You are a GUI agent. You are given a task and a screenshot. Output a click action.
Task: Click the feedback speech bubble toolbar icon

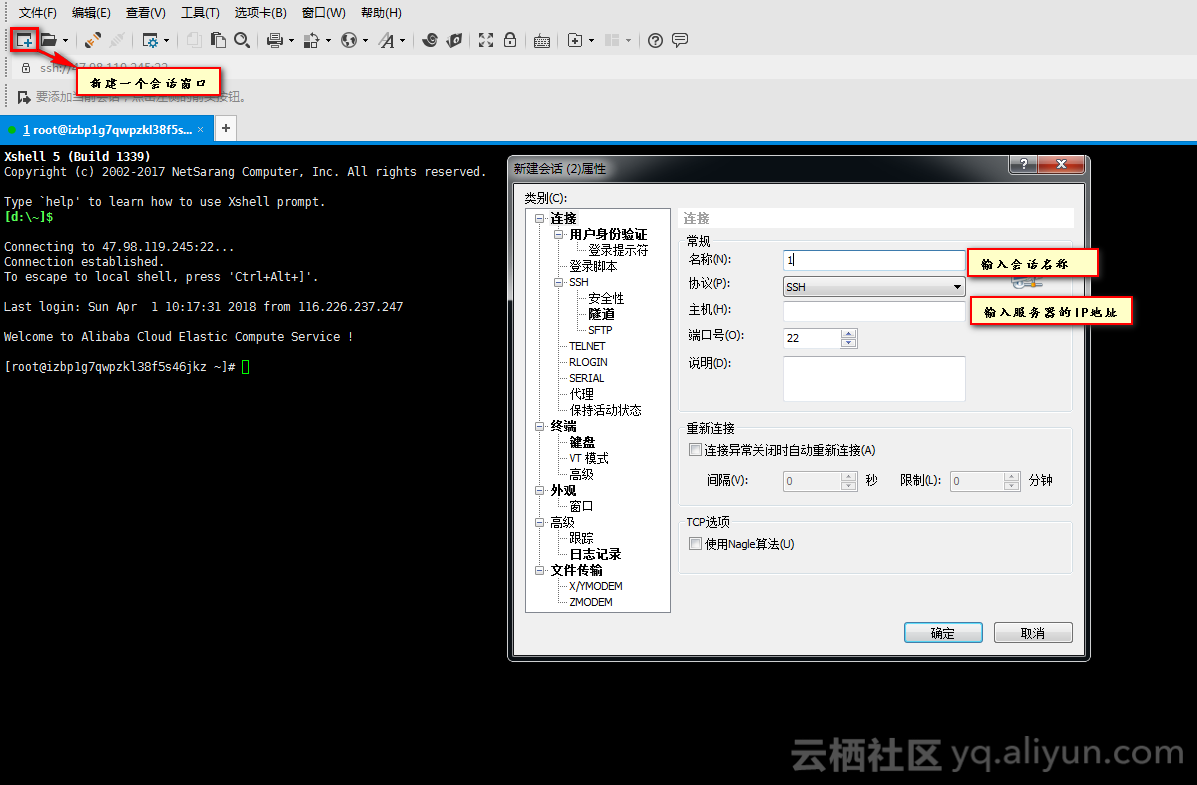click(x=679, y=40)
